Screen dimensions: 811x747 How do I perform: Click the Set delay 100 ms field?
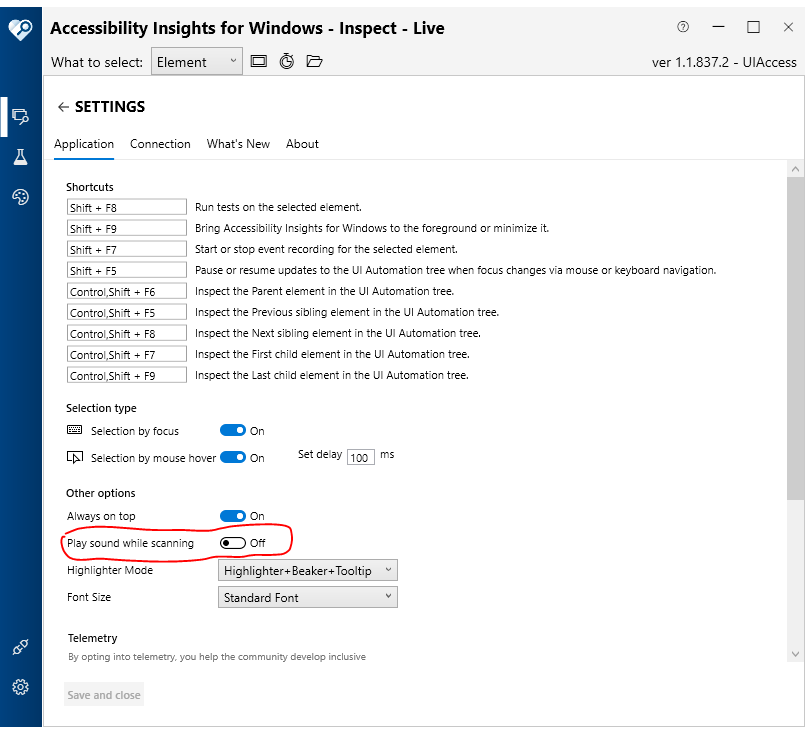(361, 457)
